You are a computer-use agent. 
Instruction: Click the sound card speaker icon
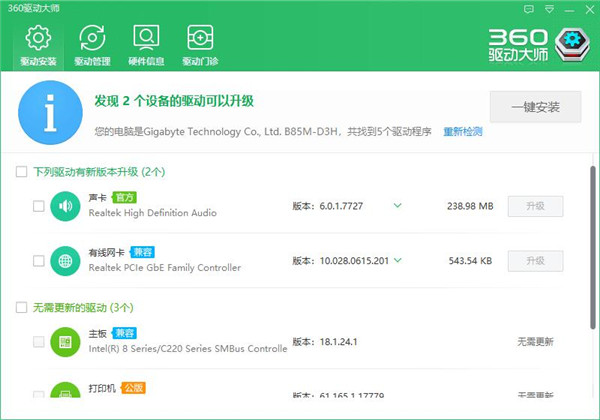tap(65, 206)
